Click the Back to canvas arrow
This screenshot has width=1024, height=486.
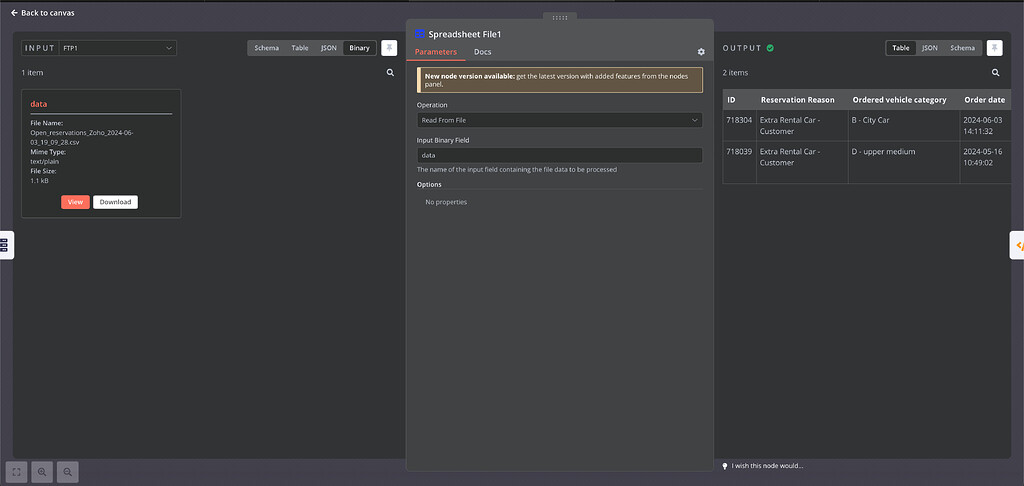click(14, 13)
